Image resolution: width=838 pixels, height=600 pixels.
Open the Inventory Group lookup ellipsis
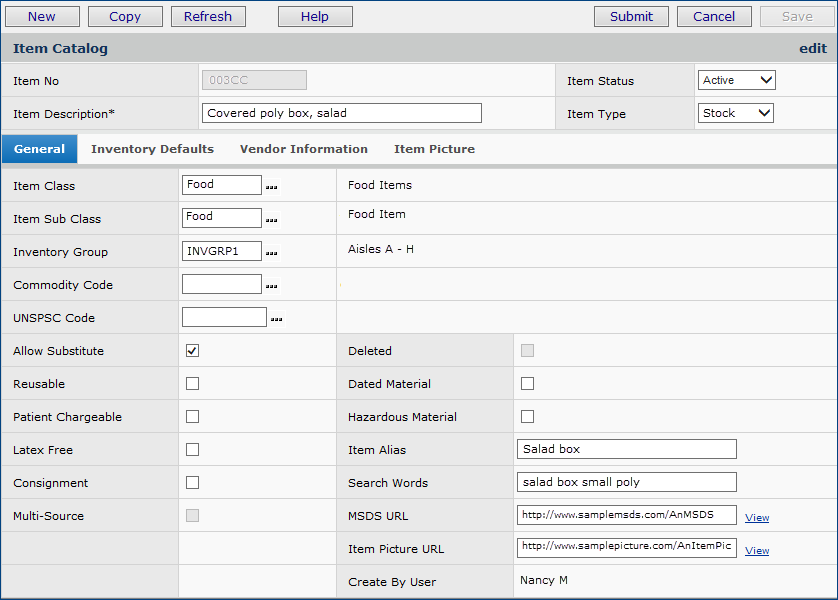pos(271,253)
